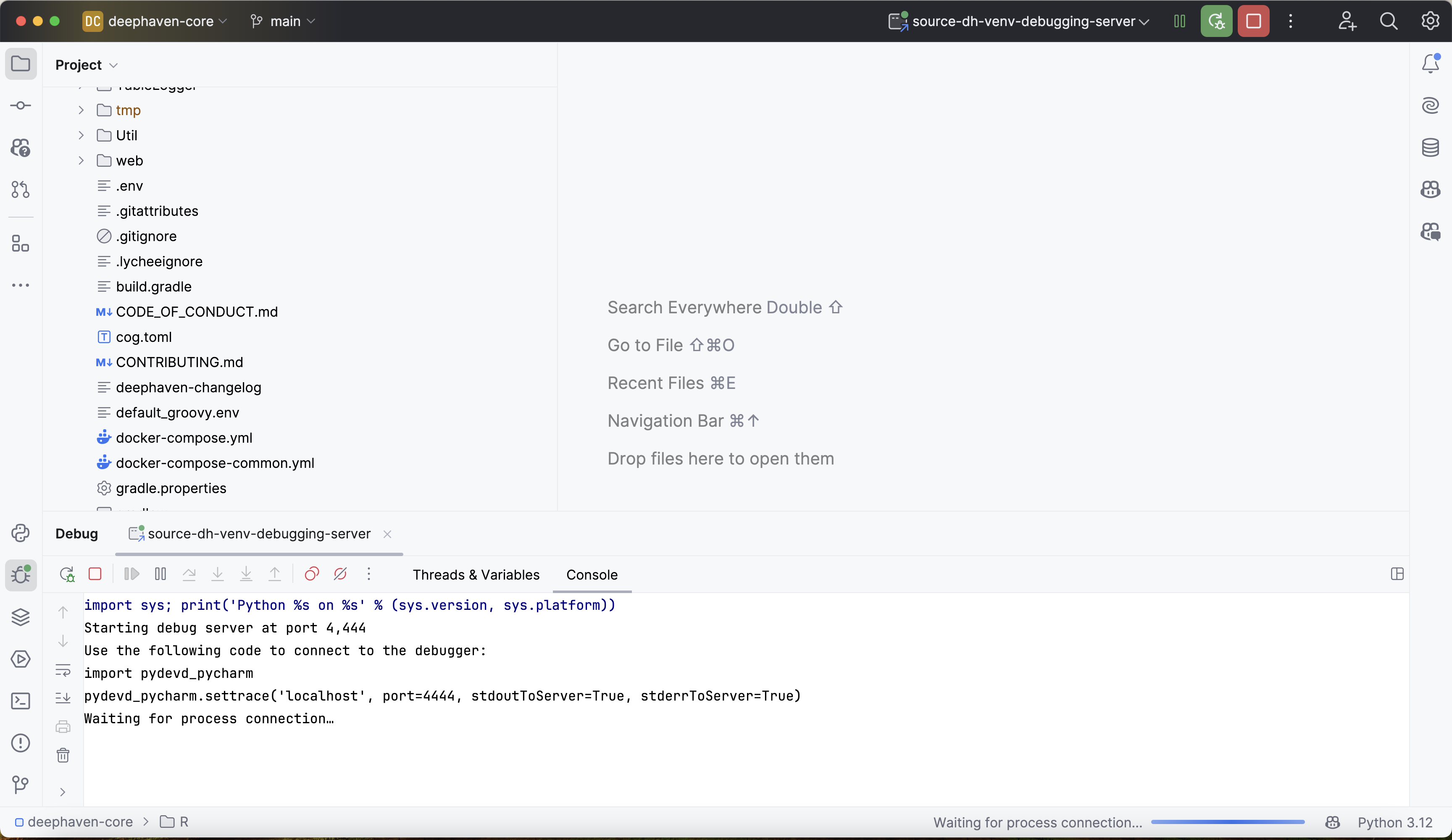This screenshot has width=1452, height=840.
Task: Select the Console tab
Action: pos(592,575)
